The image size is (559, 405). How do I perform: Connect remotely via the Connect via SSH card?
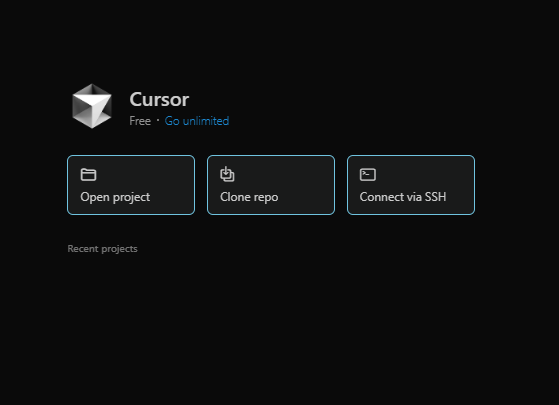pyautogui.click(x=411, y=185)
